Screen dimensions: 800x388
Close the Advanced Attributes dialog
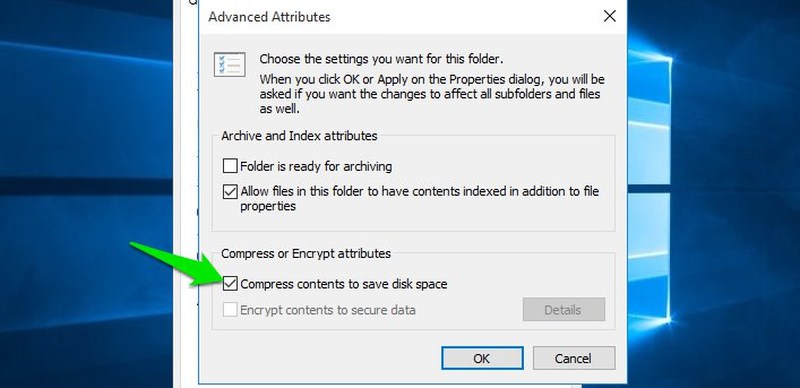click(609, 16)
